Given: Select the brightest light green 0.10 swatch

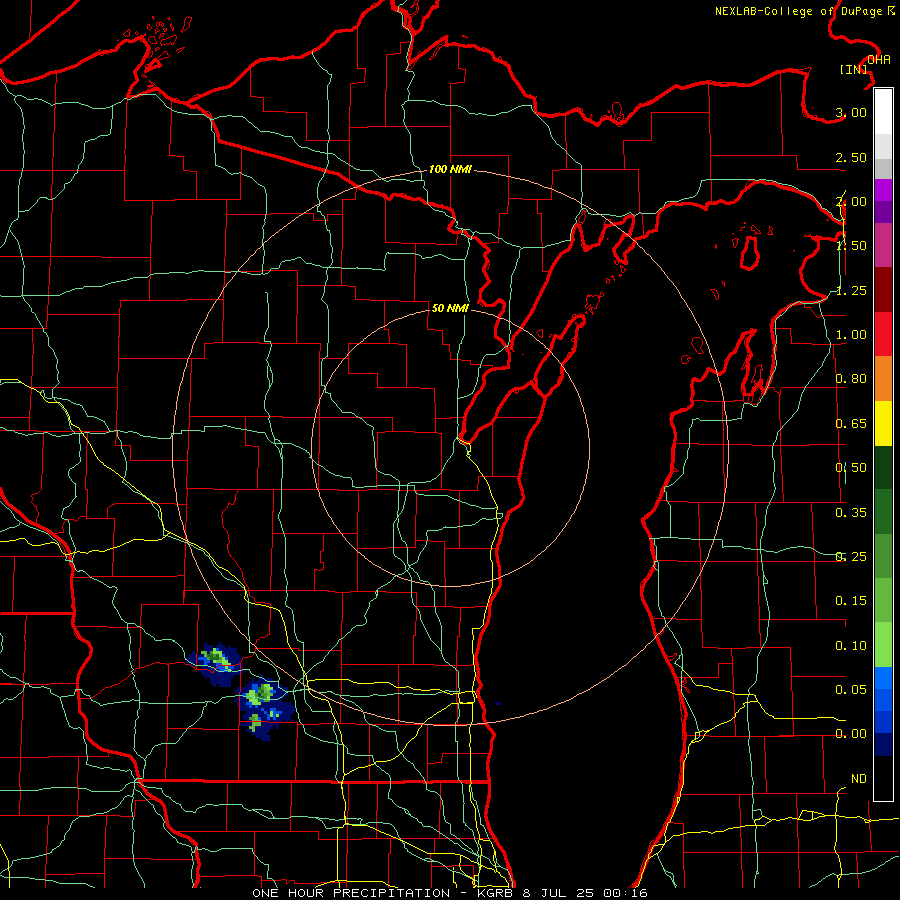Looking at the screenshot, I should pos(883,645).
